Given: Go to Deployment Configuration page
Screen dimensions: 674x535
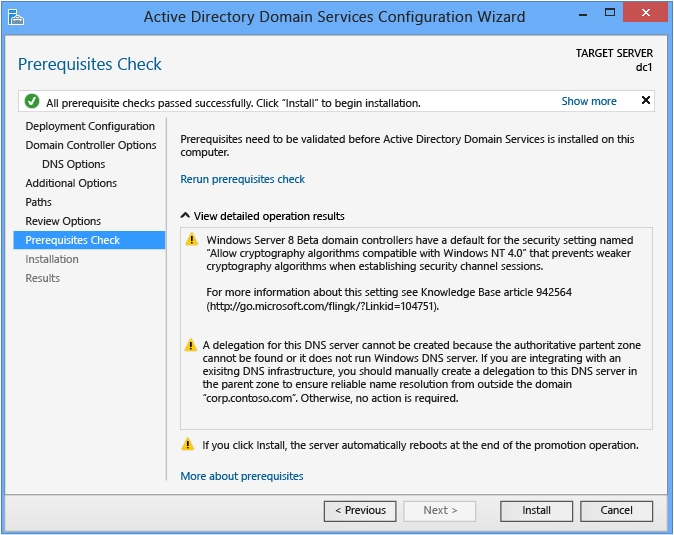Looking at the screenshot, I should point(90,126).
